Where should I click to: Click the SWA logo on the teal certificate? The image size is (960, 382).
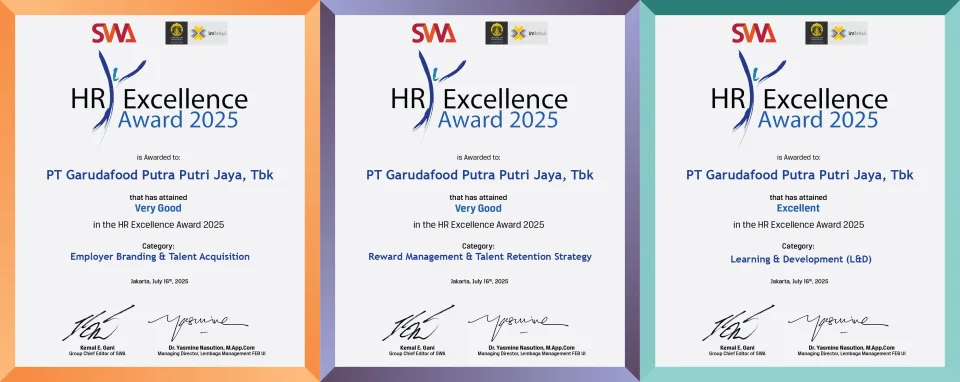754,33
